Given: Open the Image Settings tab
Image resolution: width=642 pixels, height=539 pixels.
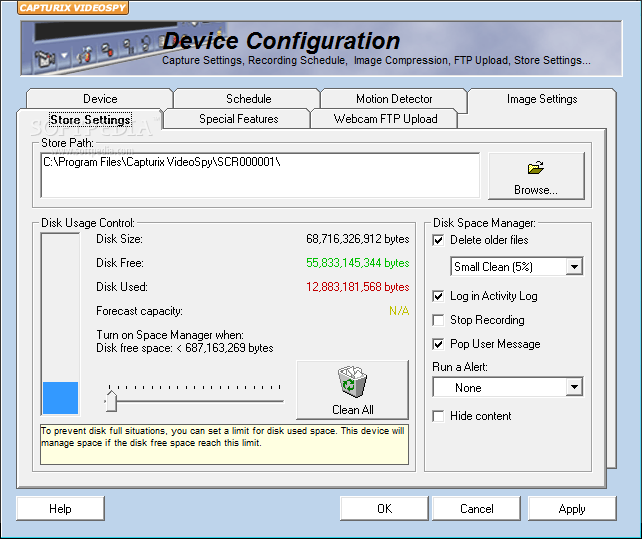Looking at the screenshot, I should point(542,100).
